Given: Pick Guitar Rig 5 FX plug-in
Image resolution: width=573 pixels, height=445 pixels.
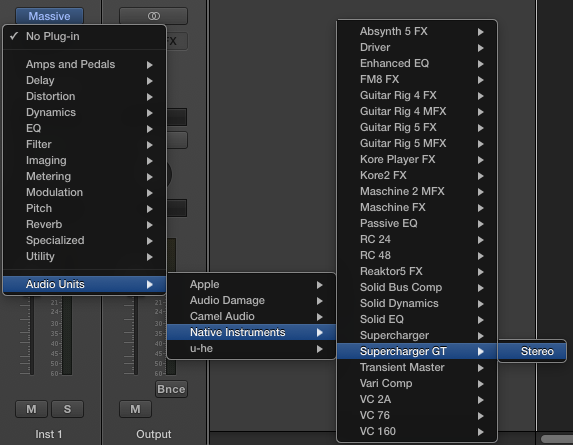Looking at the screenshot, I should tap(417, 128).
